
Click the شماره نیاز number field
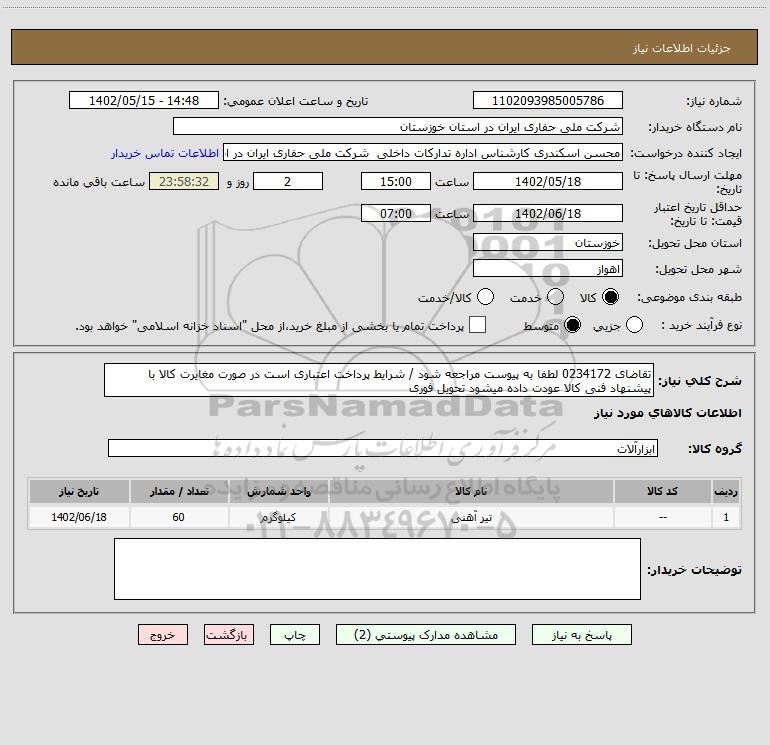click(548, 100)
